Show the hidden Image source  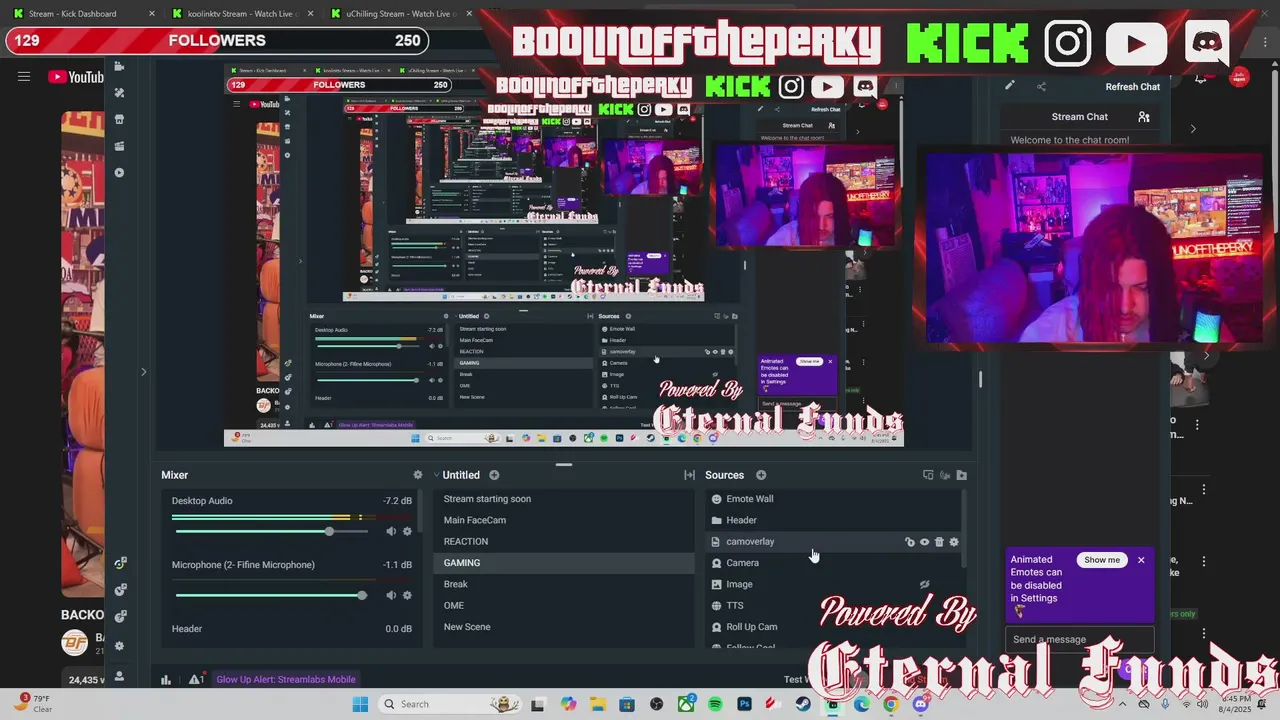[x=925, y=584]
